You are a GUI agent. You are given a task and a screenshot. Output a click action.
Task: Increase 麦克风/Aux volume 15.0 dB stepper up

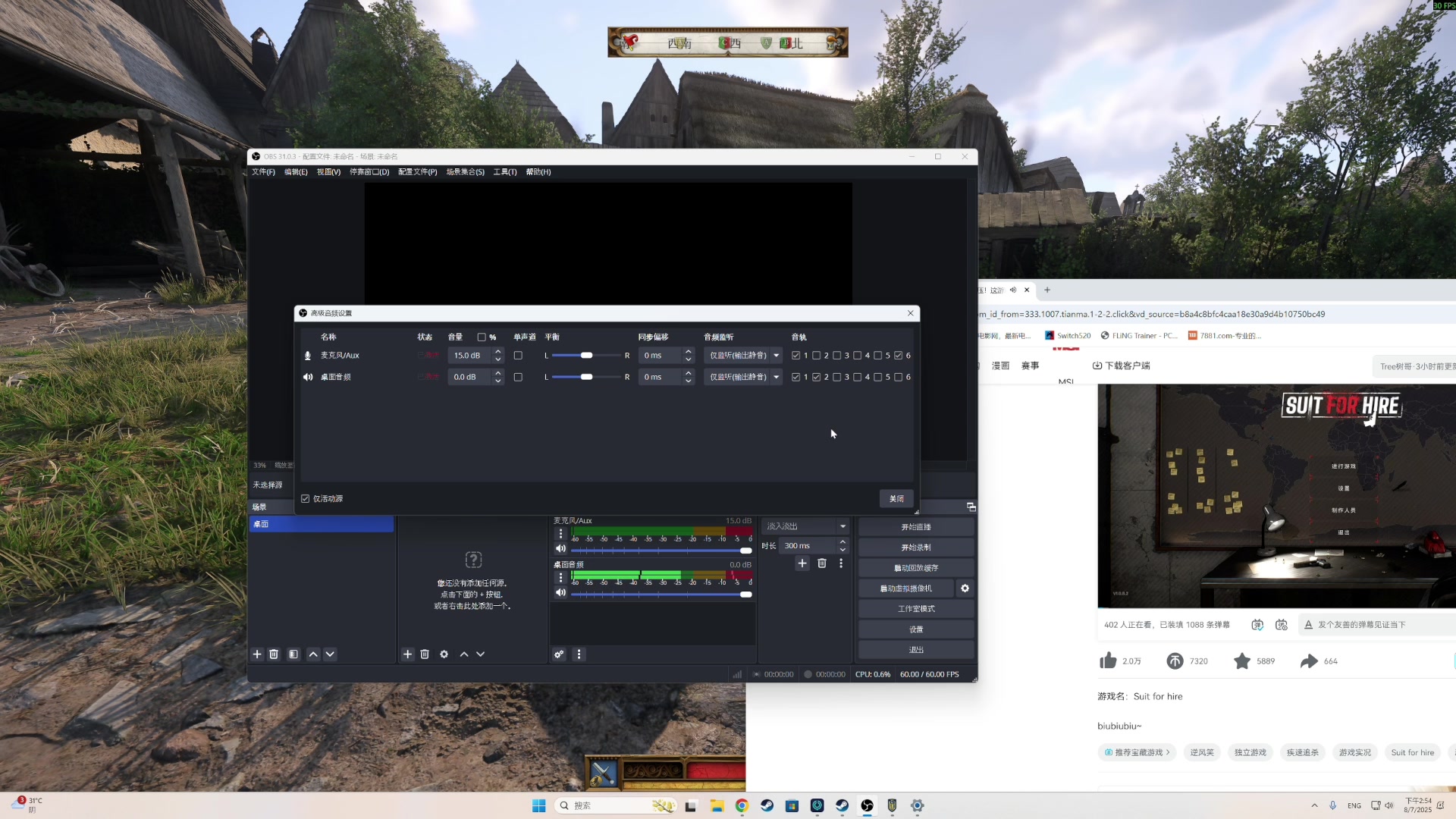pyautogui.click(x=498, y=352)
